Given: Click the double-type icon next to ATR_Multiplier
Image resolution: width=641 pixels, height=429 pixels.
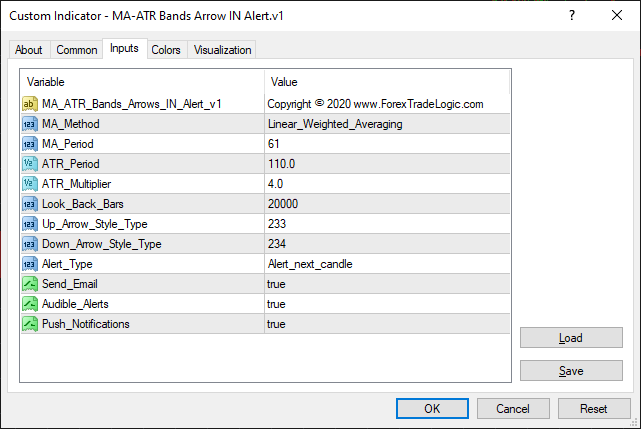Looking at the screenshot, I should (30, 184).
